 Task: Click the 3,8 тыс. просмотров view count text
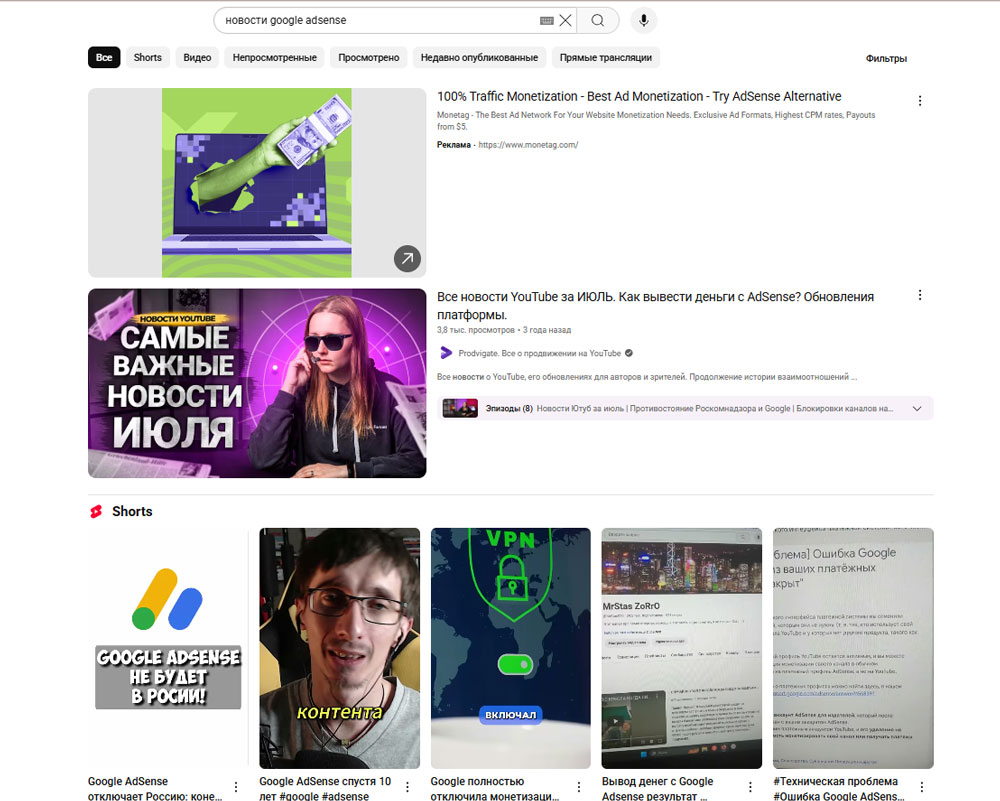tap(476, 330)
